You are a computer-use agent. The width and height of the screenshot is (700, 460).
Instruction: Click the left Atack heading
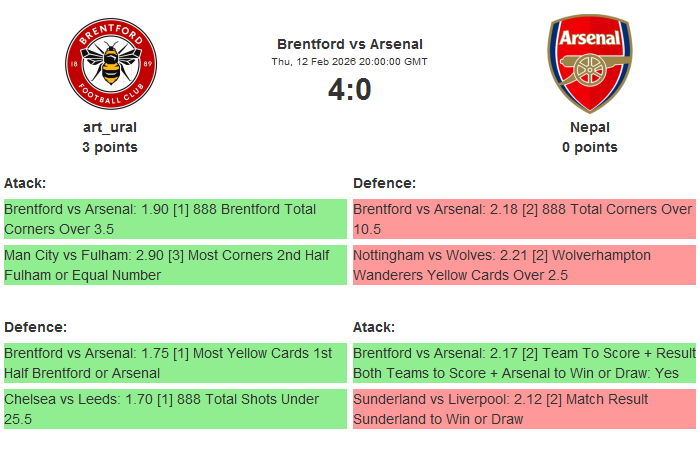point(25,183)
